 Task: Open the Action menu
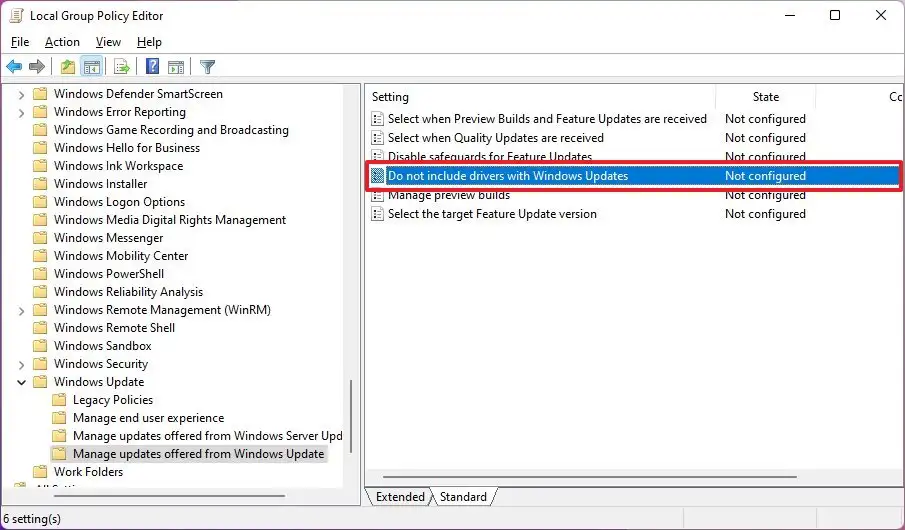coord(62,42)
